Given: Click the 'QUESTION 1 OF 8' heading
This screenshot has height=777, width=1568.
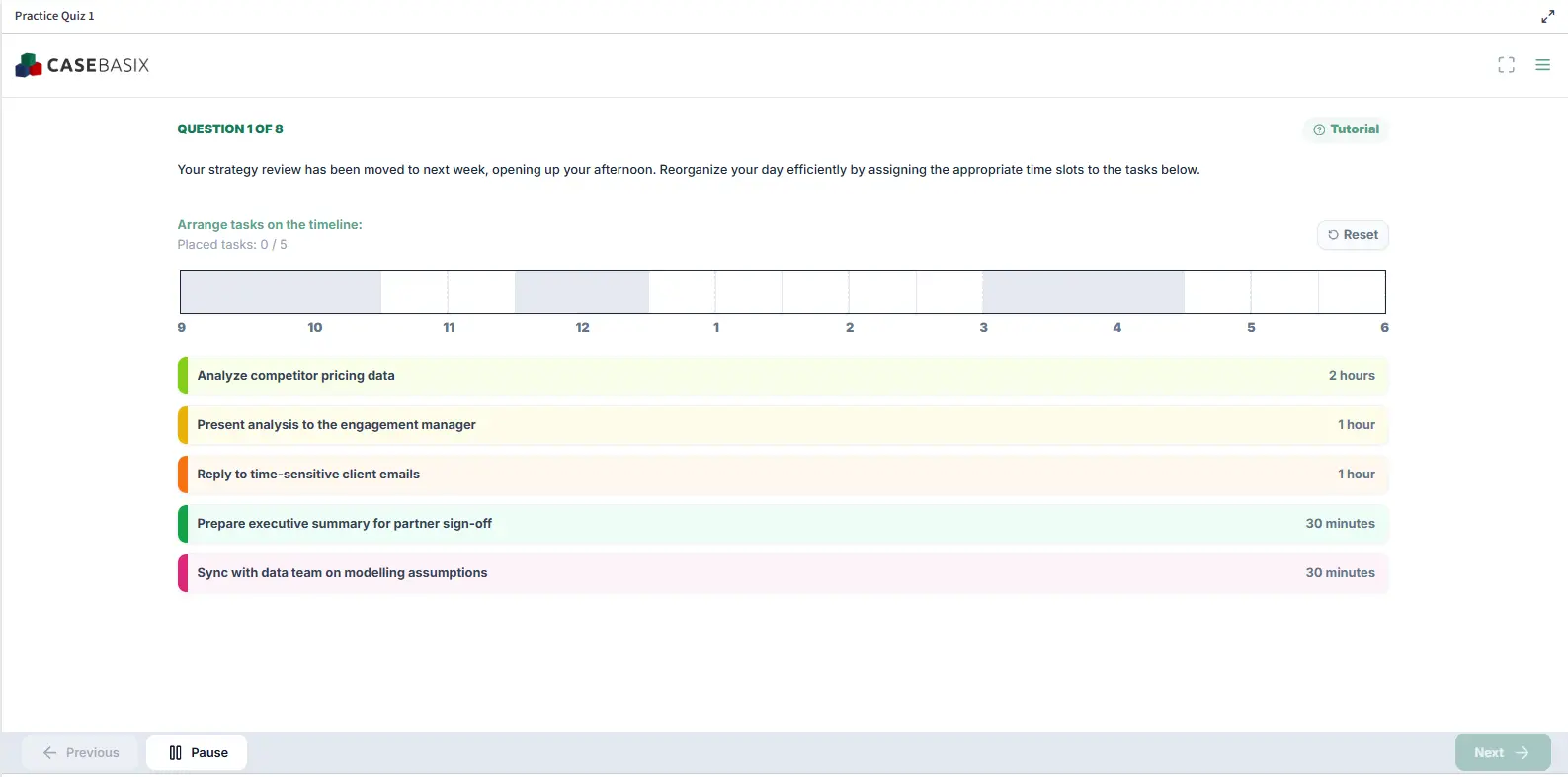Looking at the screenshot, I should click(230, 129).
